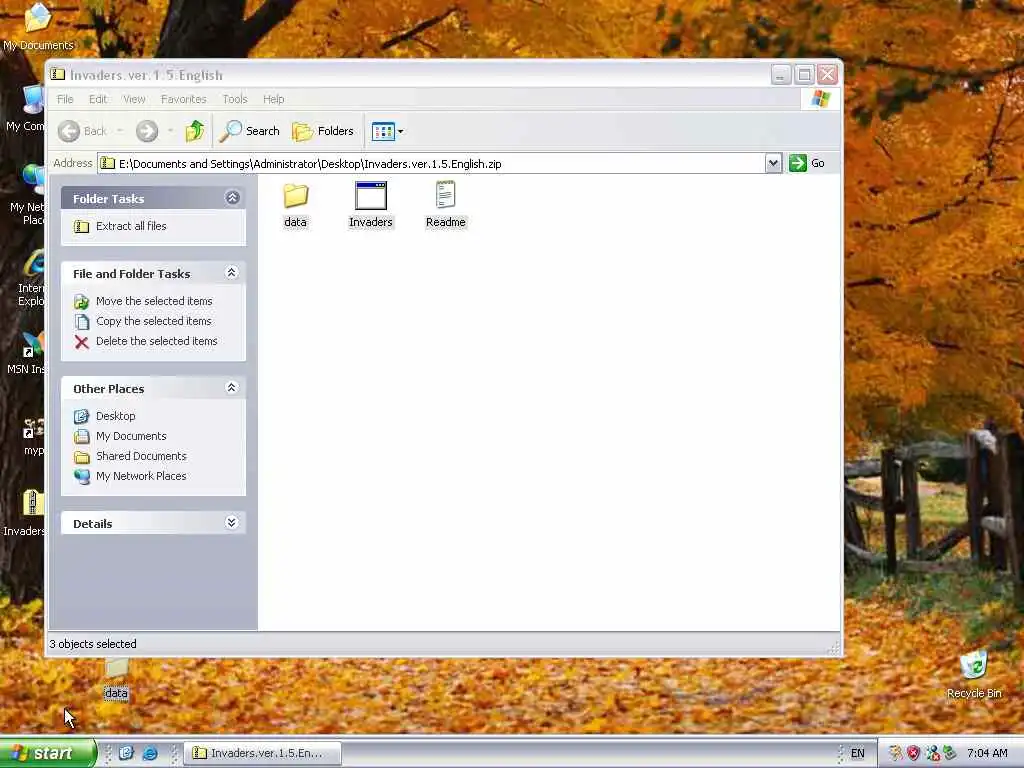The height and width of the screenshot is (768, 1024).
Task: Open the File menu
Action: point(65,99)
